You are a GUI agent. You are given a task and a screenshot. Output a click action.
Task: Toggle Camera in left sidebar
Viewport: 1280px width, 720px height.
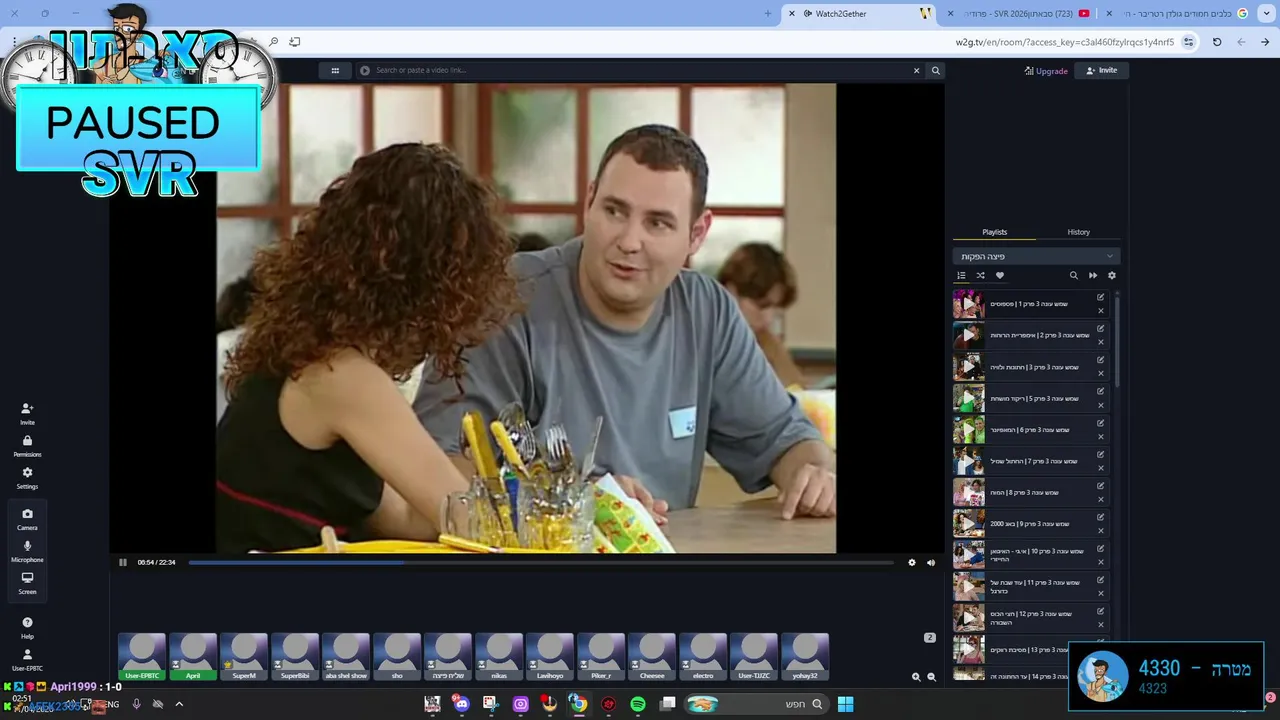(x=27, y=519)
